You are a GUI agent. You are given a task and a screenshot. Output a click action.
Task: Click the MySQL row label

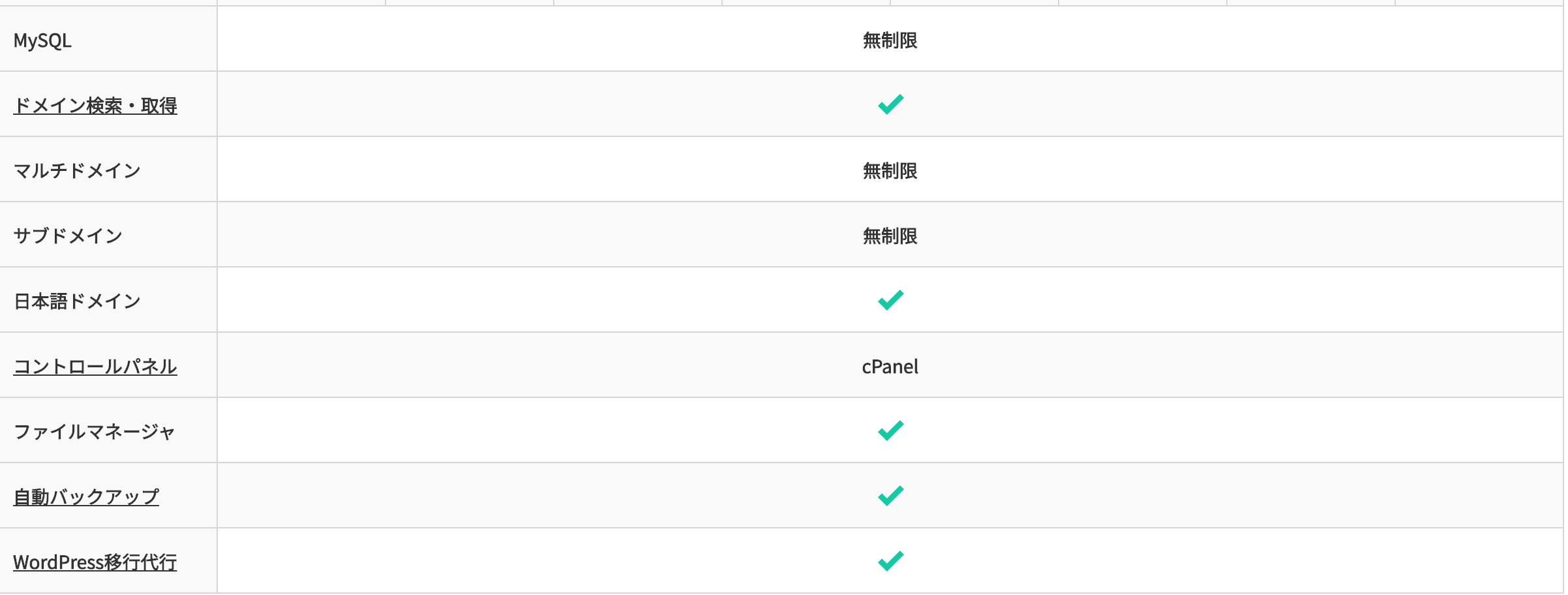coord(43,40)
